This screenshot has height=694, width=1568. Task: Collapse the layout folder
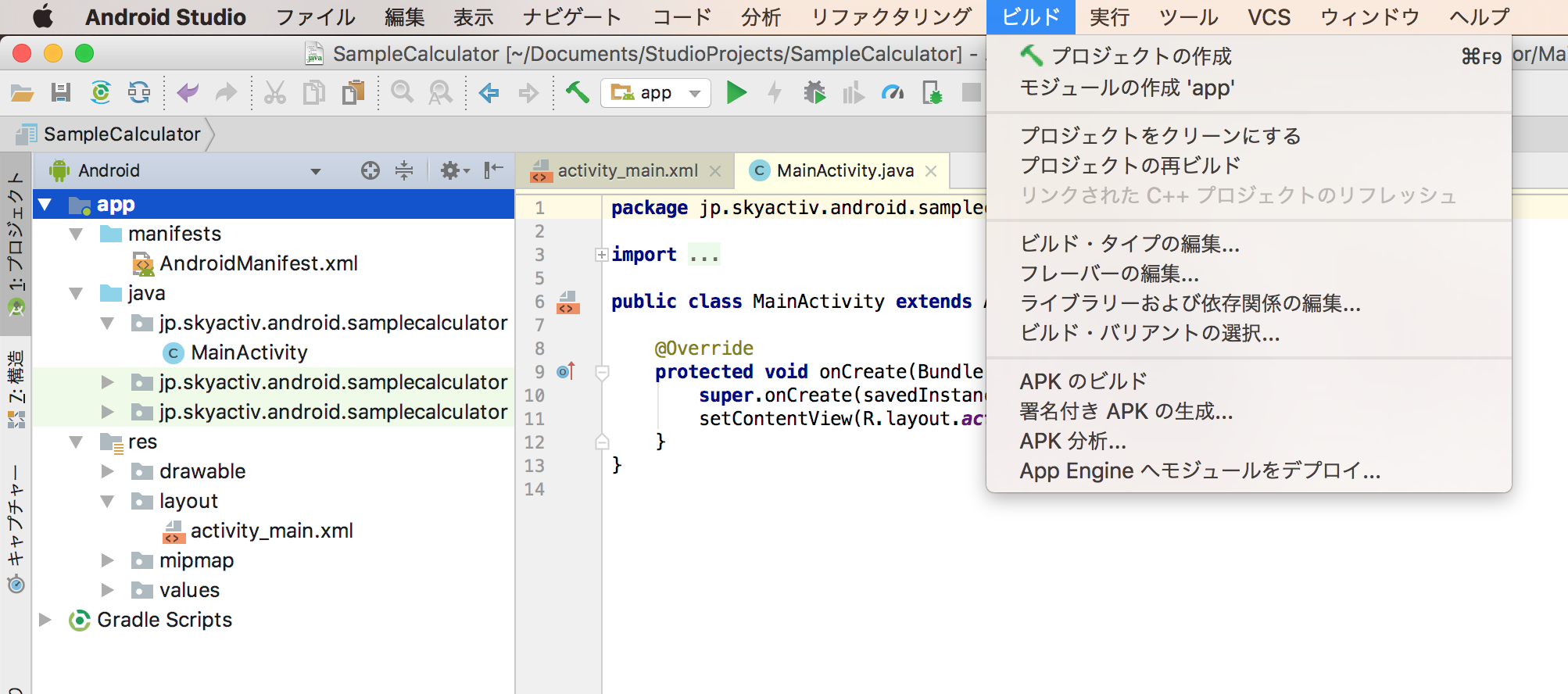[107, 502]
